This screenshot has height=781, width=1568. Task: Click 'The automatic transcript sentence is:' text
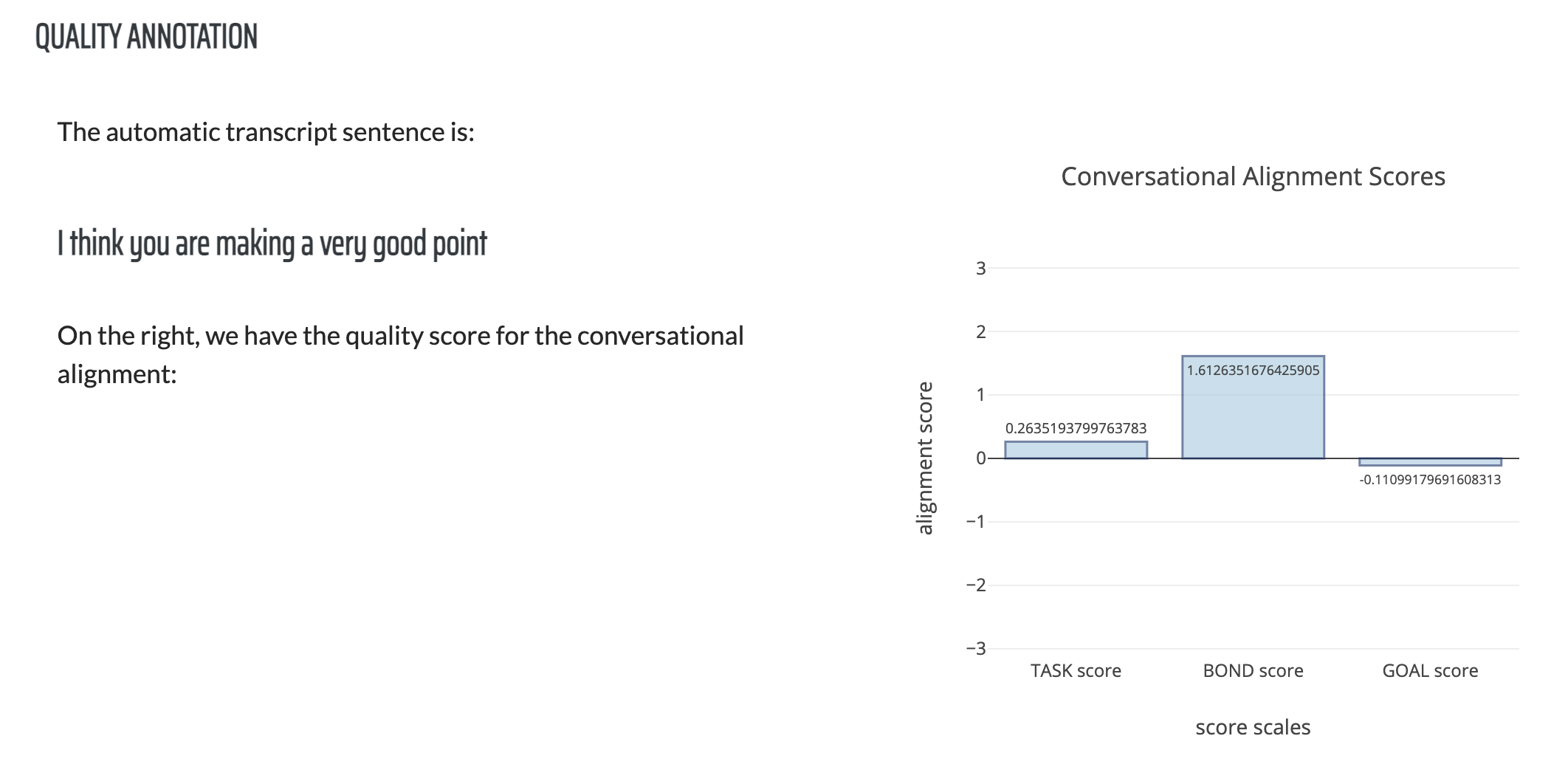[x=266, y=132]
